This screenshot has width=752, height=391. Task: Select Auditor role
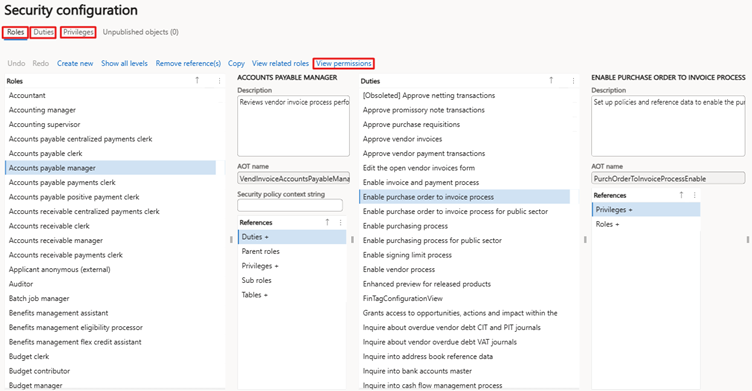(x=110, y=284)
